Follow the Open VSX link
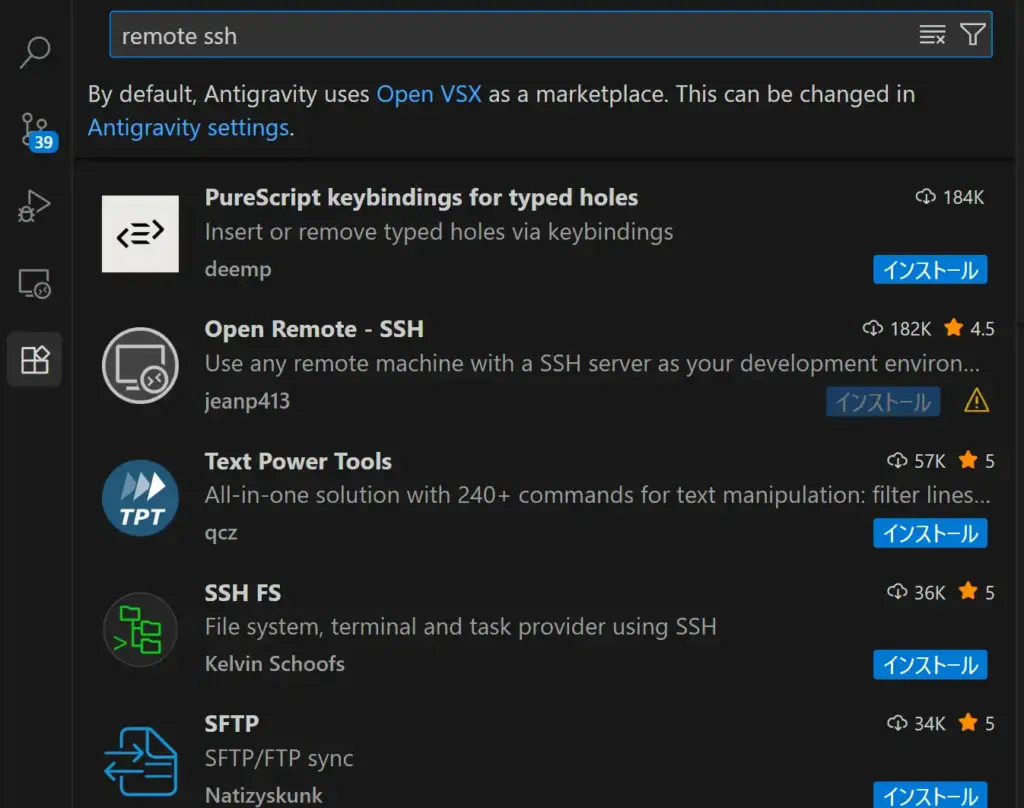The height and width of the screenshot is (808, 1024). coord(428,94)
